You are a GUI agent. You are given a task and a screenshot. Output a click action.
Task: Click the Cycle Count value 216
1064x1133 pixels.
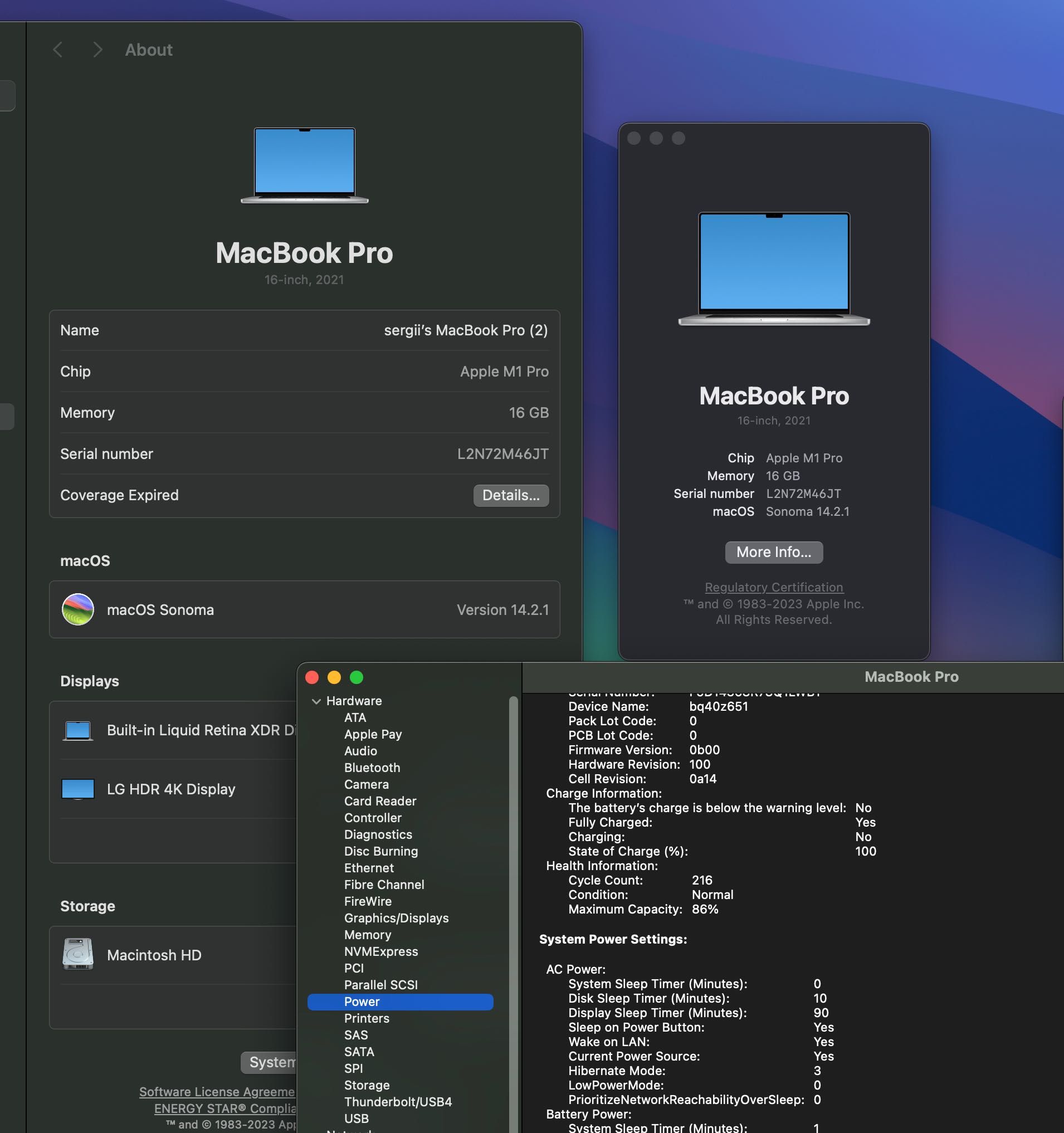pos(702,880)
